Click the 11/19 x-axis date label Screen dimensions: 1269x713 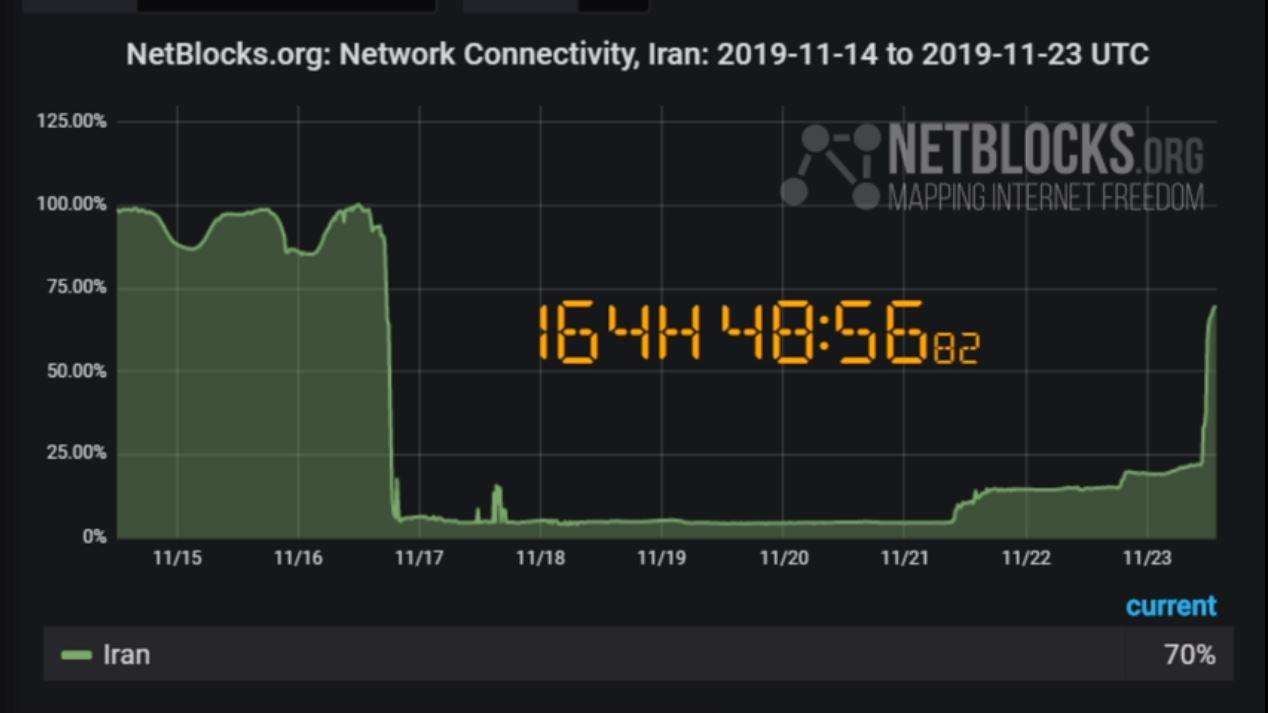point(662,558)
